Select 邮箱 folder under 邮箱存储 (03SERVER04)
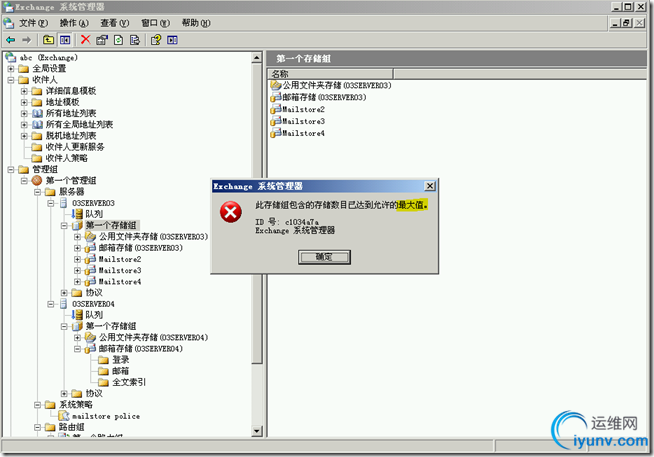The height and width of the screenshot is (457, 654). click(121, 371)
